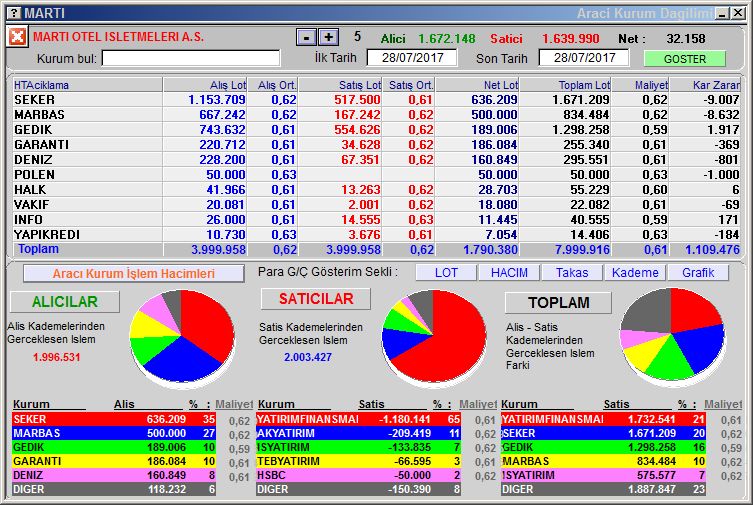Click the green ISYATIRIM -133.835 sellers row

pyautogui.click(x=358, y=447)
